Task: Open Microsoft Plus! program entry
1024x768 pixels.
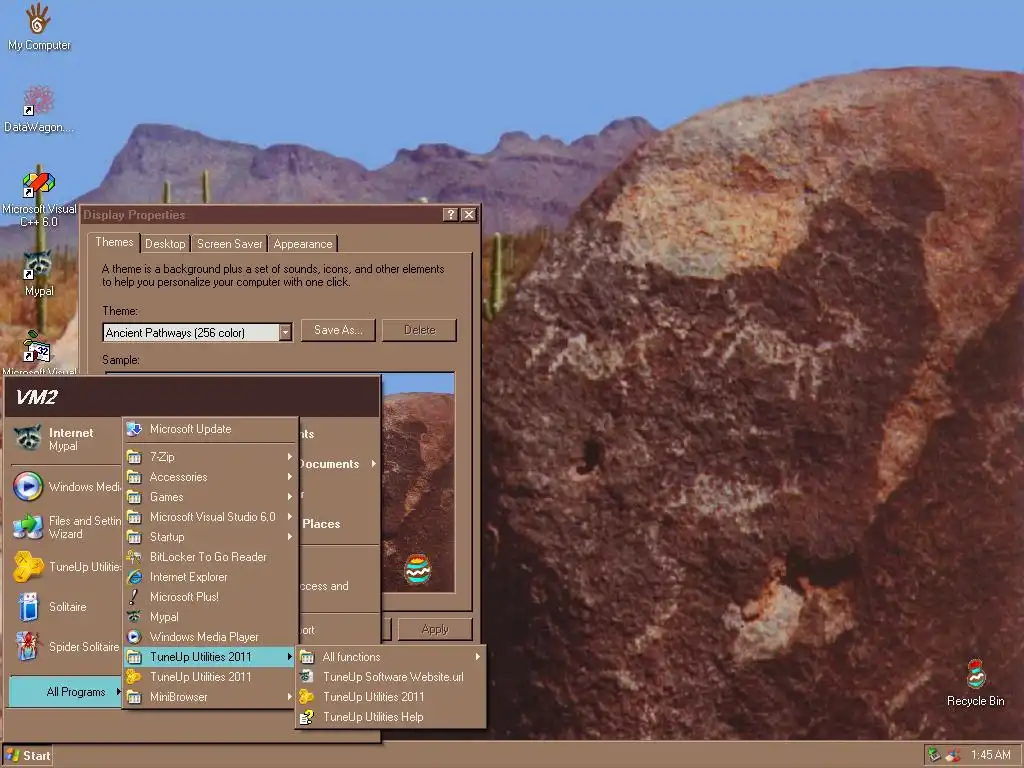Action: pos(210,597)
